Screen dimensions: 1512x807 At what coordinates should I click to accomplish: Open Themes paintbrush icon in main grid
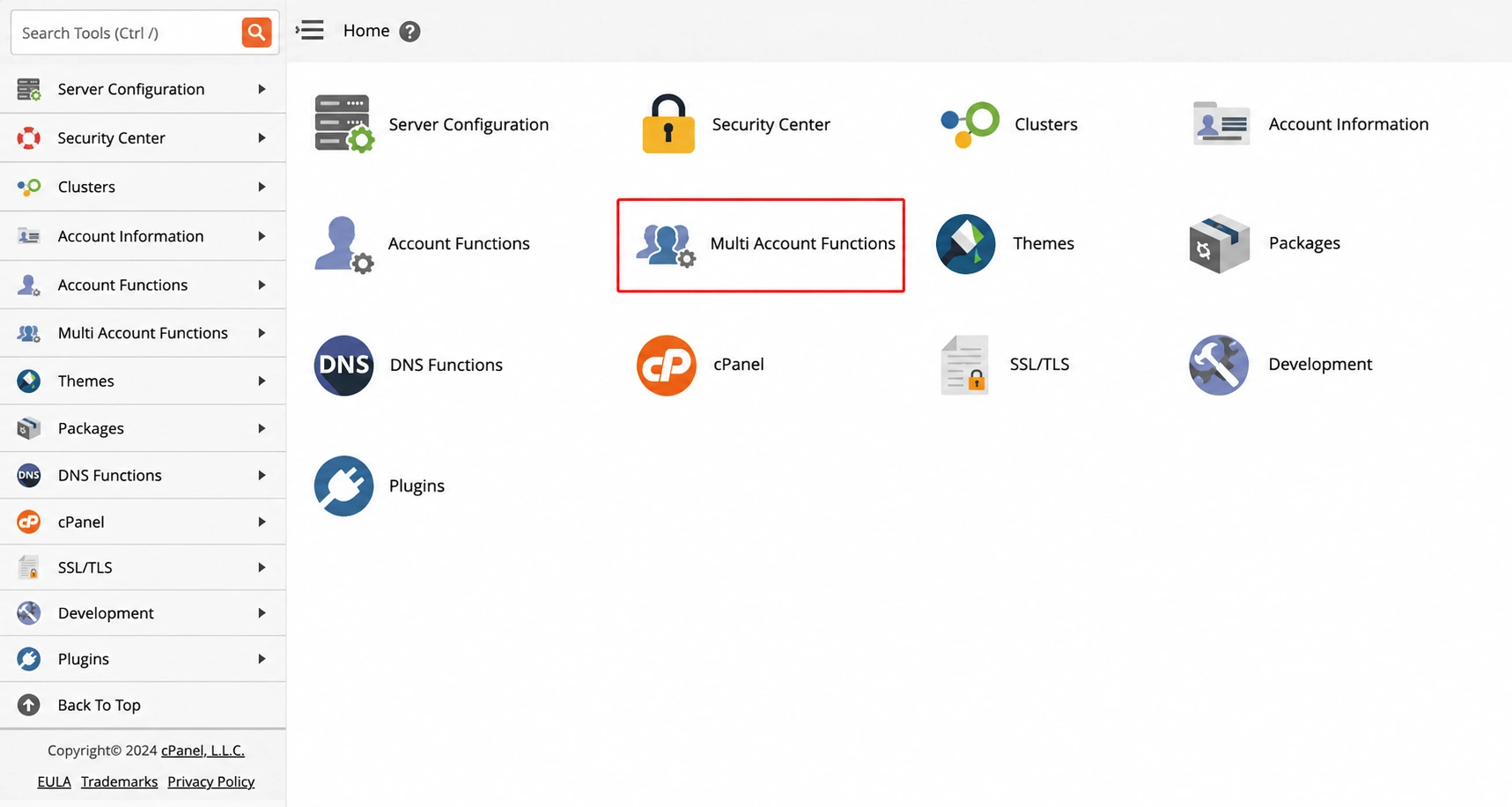tap(966, 244)
